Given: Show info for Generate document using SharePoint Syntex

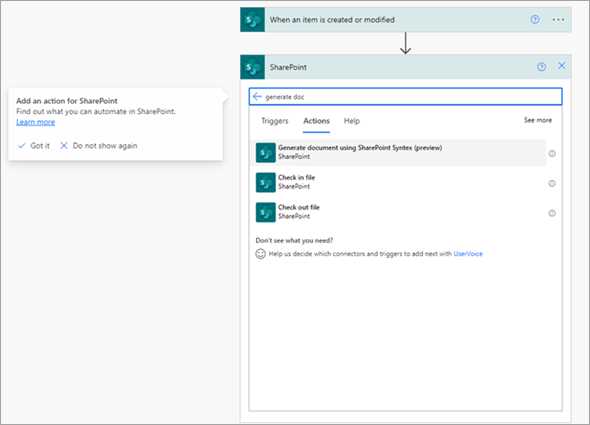Looking at the screenshot, I should (552, 153).
